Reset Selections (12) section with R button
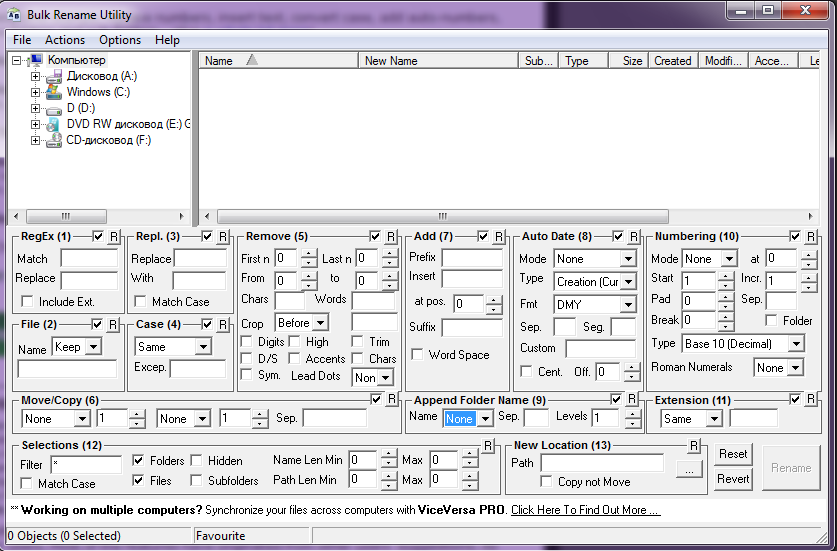 (487, 446)
